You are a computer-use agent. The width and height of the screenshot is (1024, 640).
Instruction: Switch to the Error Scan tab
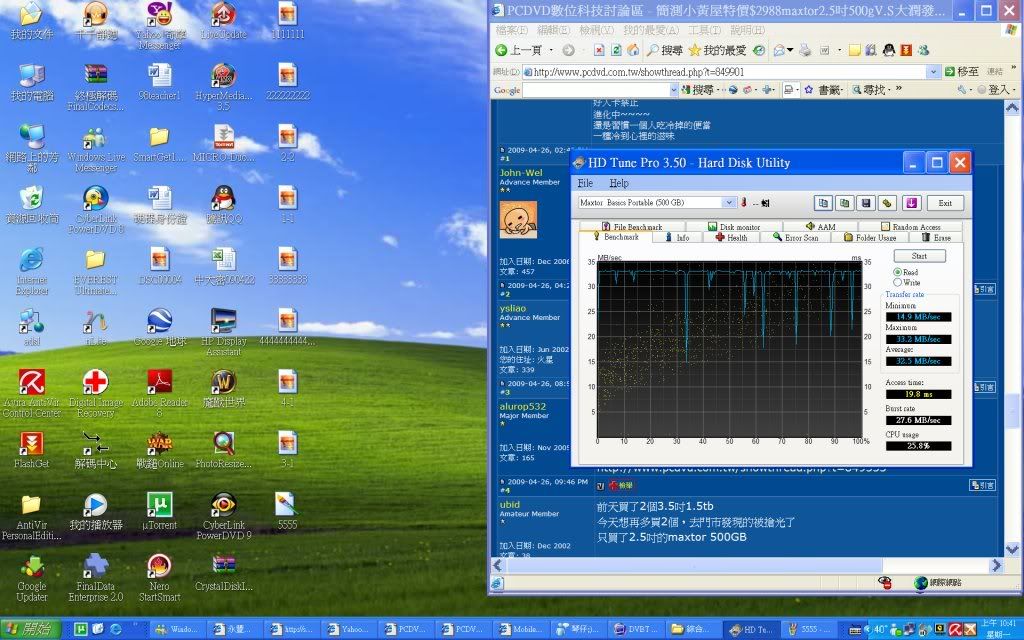tap(795, 238)
